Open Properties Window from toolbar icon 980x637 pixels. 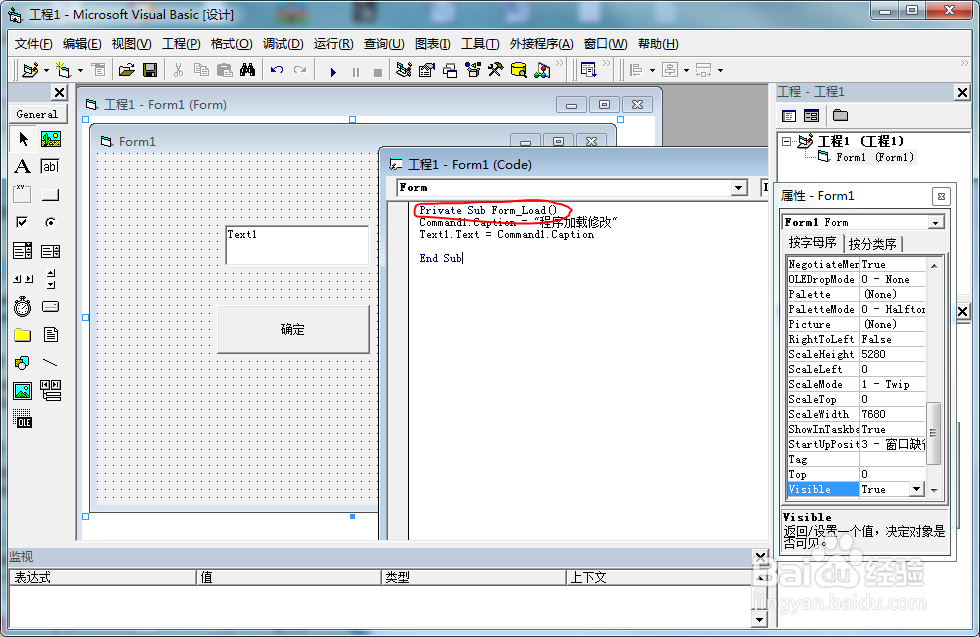[427, 70]
